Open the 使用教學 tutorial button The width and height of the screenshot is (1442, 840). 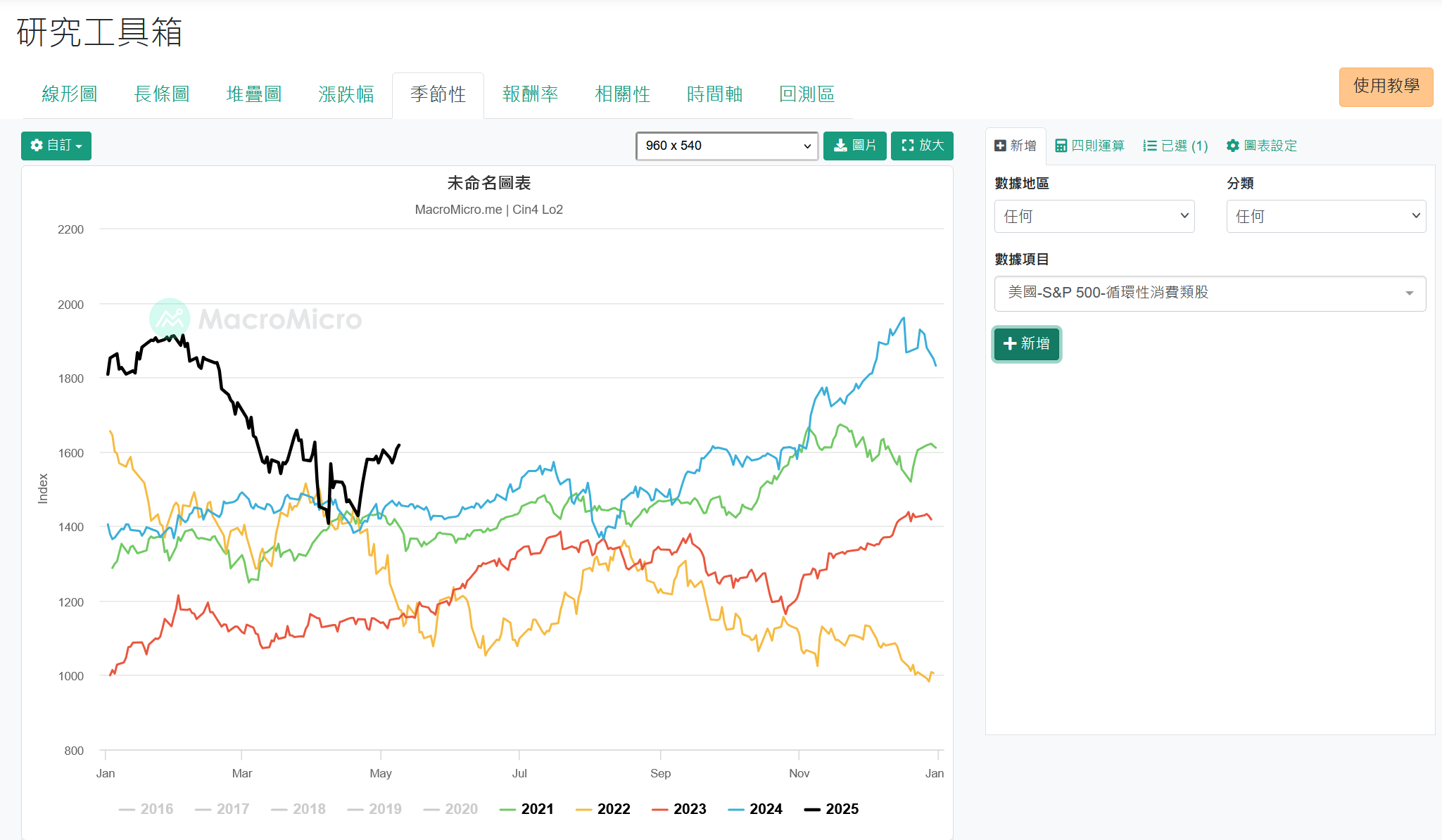coord(1386,87)
